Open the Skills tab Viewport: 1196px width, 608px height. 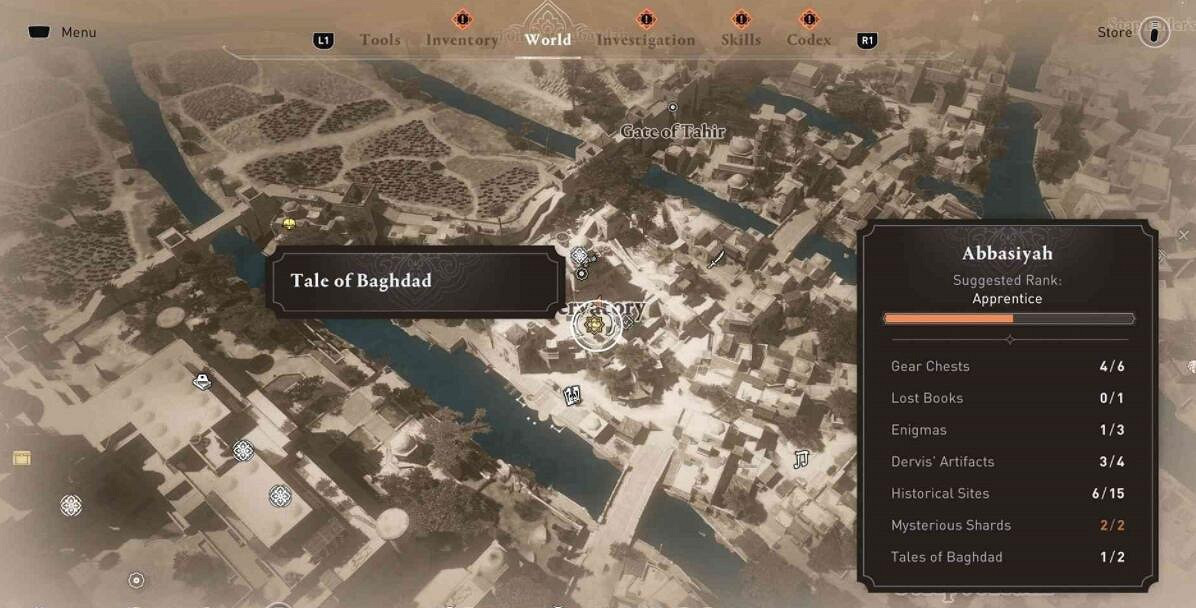(x=741, y=40)
